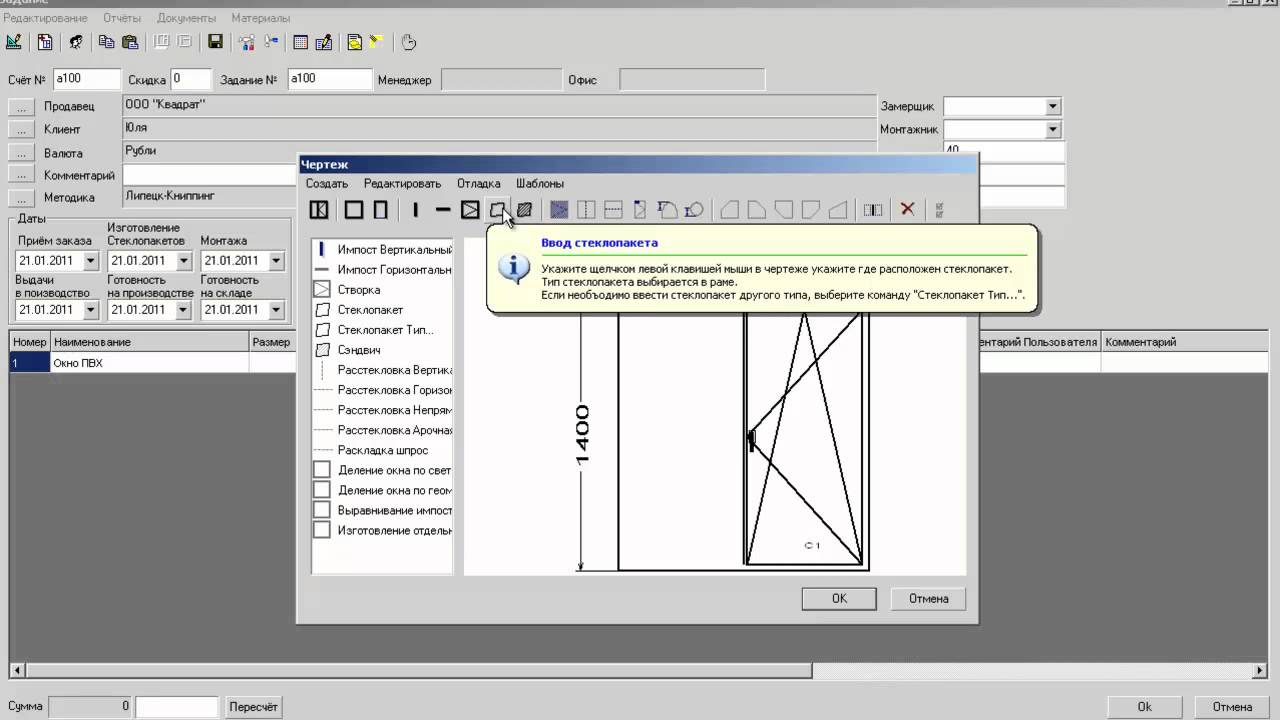Open the Приём заказа date dropdown

[x=91, y=261]
